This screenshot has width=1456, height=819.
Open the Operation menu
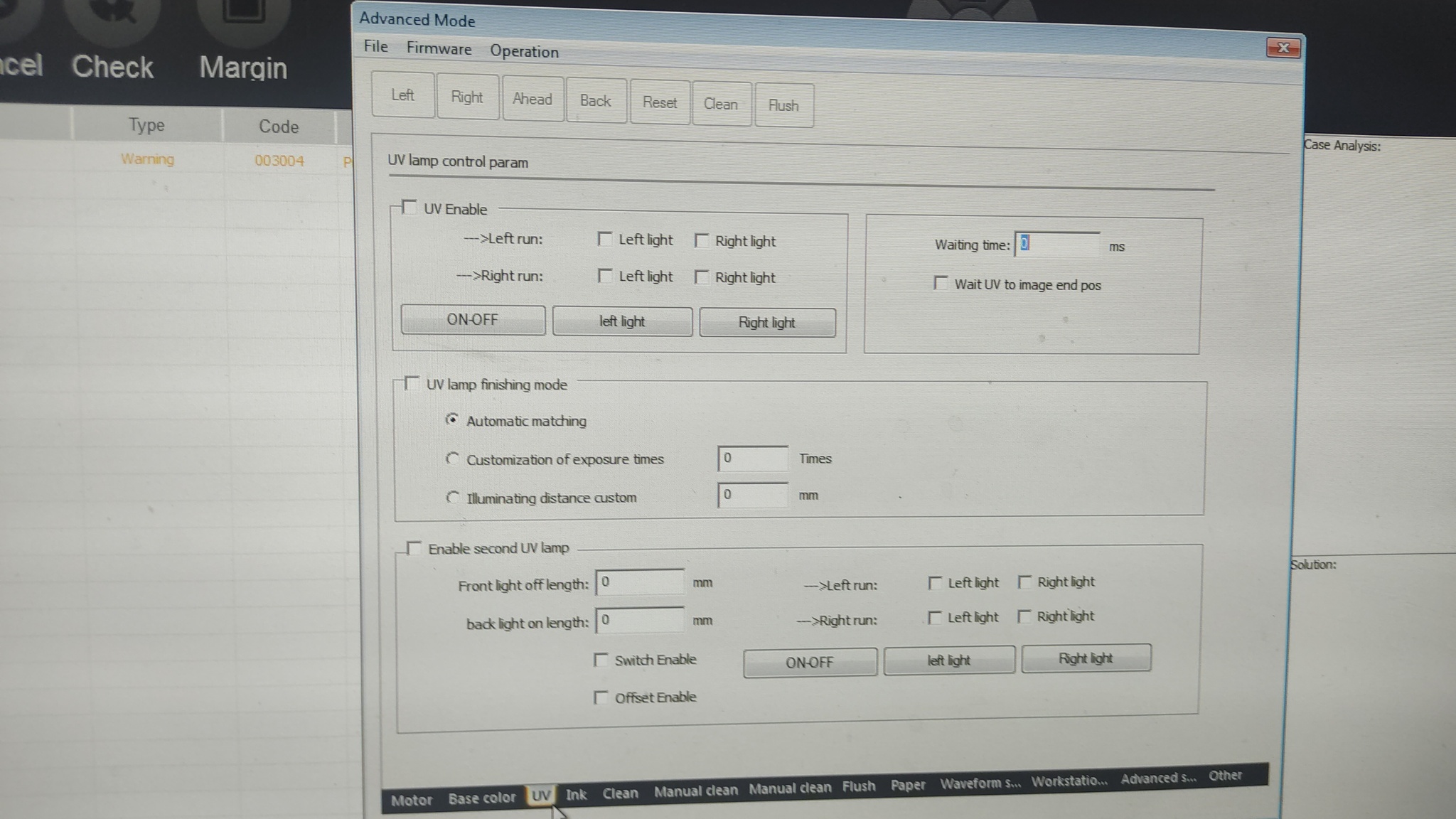524,51
